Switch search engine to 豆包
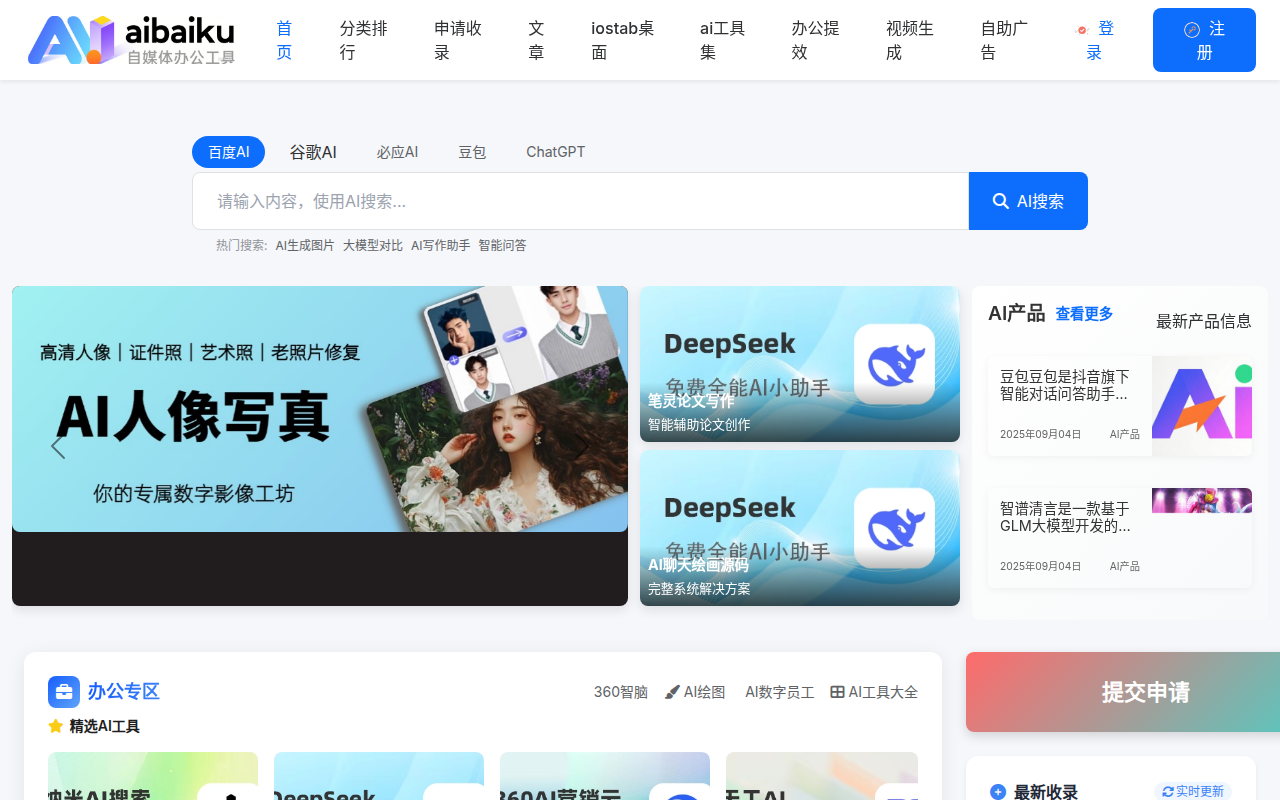1280x800 pixels. [471, 151]
